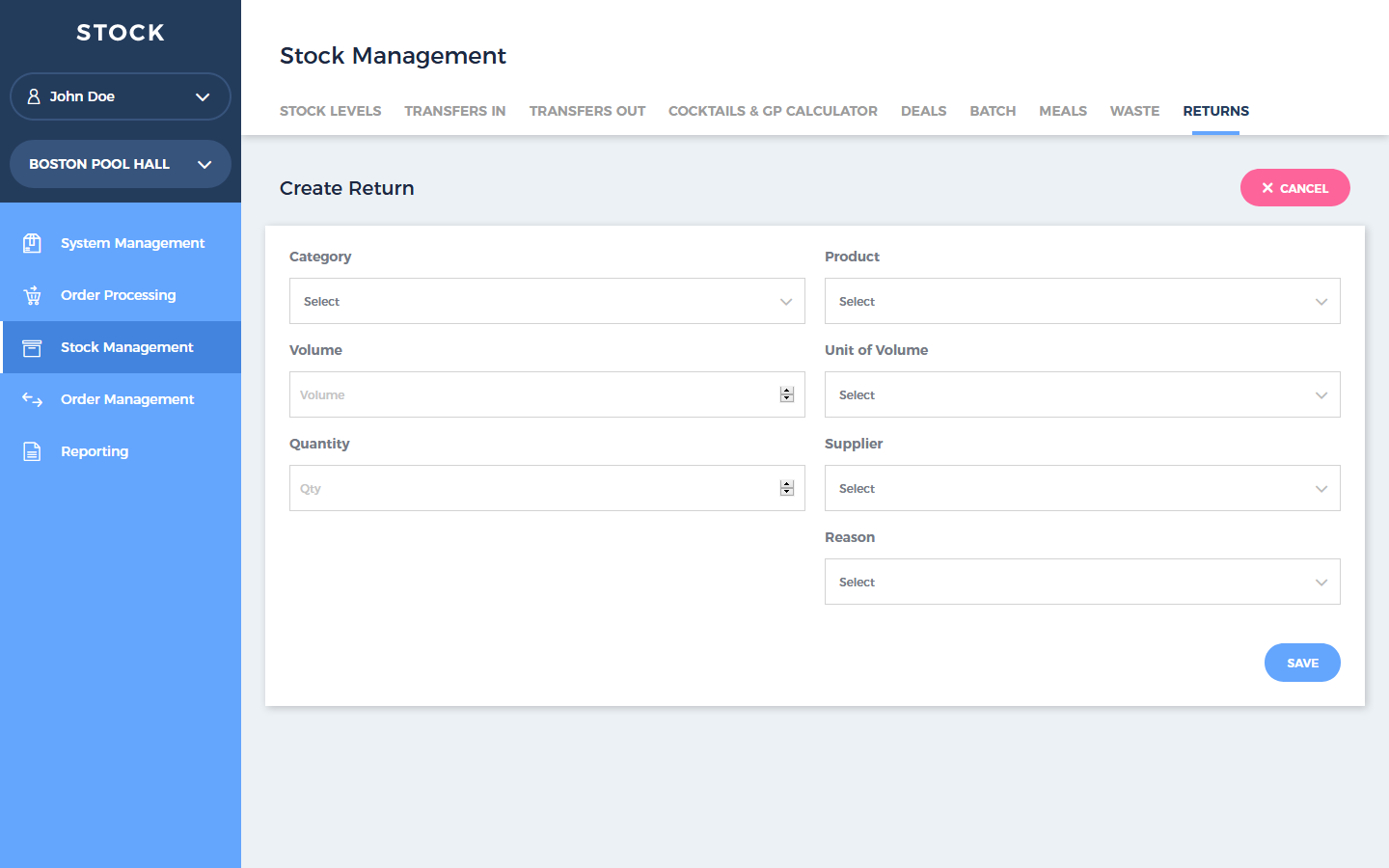Go to the Stock Levels tab
The height and width of the screenshot is (868, 1389).
[330, 111]
